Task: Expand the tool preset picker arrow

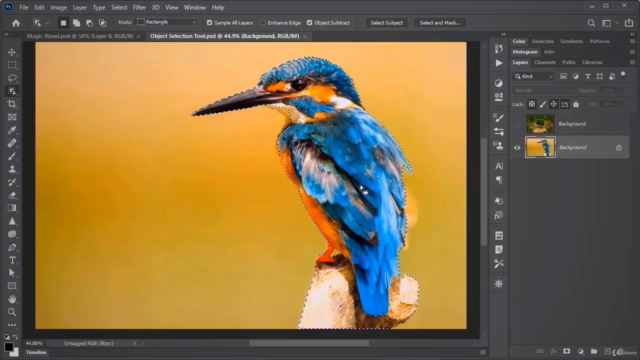Action: point(47,23)
